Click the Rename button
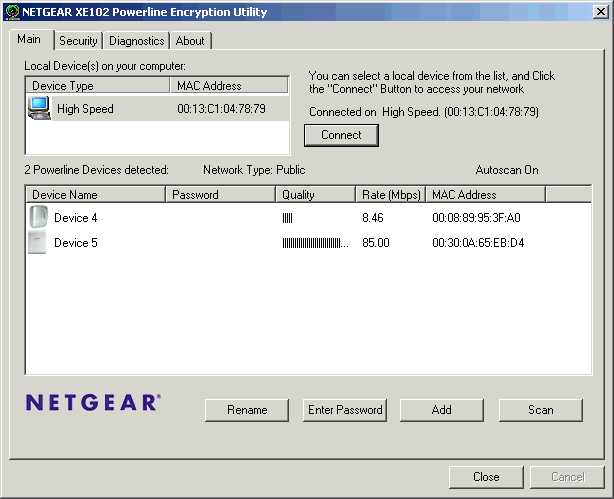This screenshot has height=499, width=614. (247, 410)
